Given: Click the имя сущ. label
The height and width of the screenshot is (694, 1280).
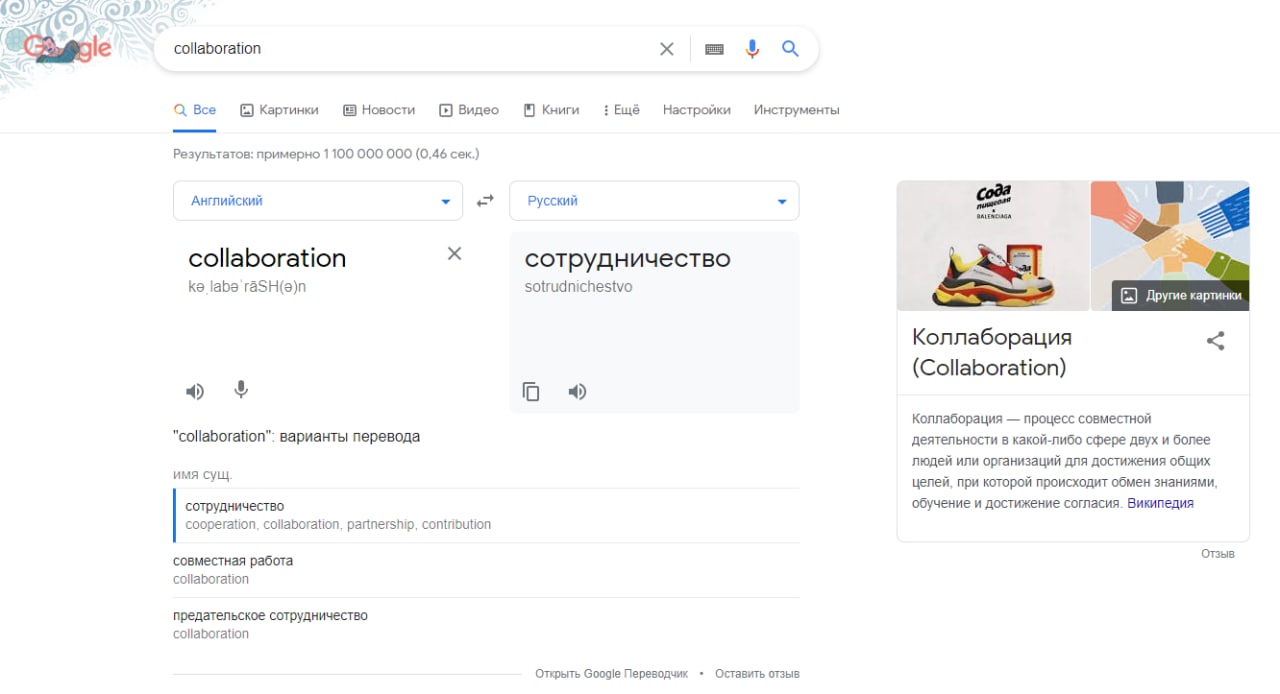Looking at the screenshot, I should [x=202, y=475].
